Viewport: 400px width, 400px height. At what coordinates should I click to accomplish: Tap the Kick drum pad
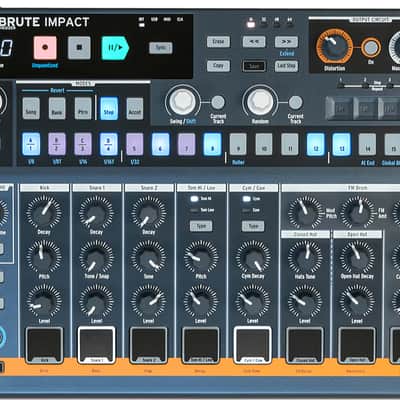44,345
